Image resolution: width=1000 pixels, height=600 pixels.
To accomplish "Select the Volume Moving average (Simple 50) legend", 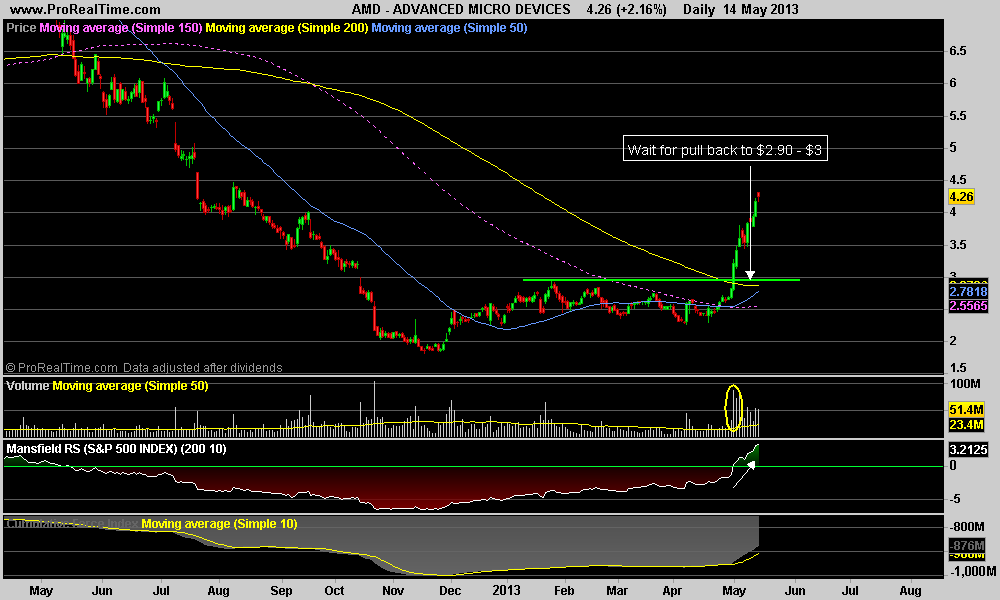I will coord(130,386).
